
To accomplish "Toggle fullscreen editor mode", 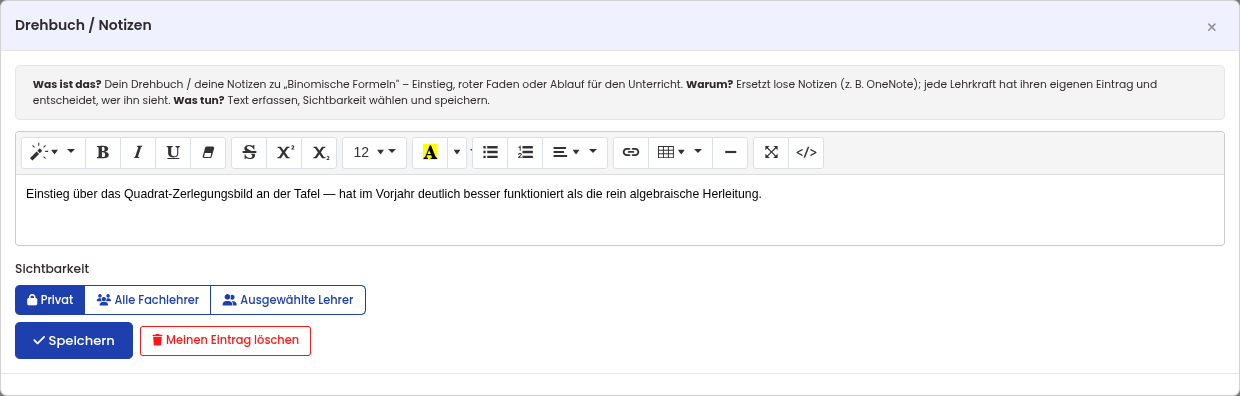I will point(771,152).
